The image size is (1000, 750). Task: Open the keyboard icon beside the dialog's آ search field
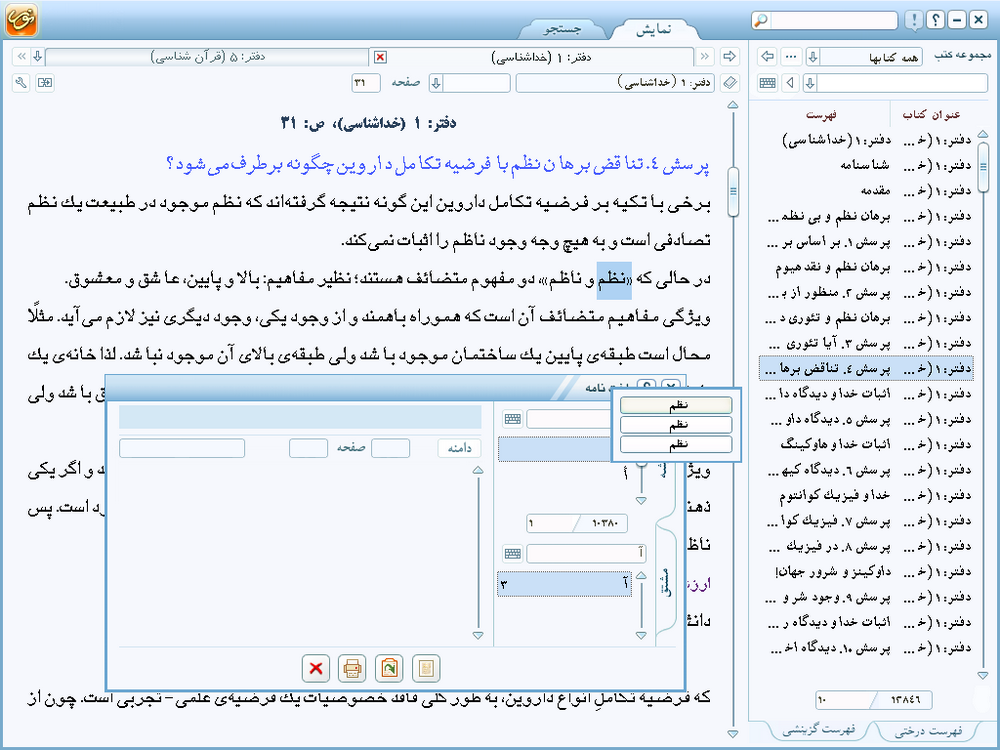click(513, 553)
